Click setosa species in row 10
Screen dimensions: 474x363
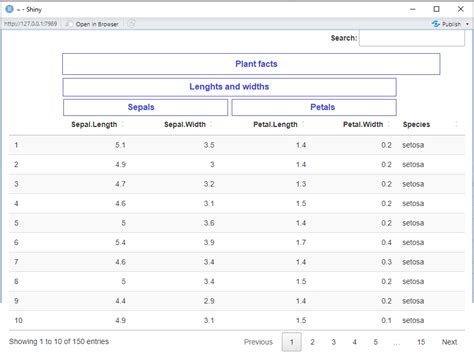[413, 321]
